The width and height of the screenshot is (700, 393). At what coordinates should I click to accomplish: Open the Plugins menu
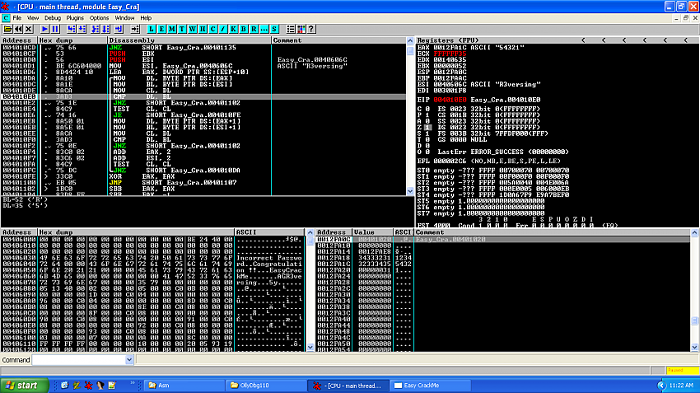[x=75, y=18]
